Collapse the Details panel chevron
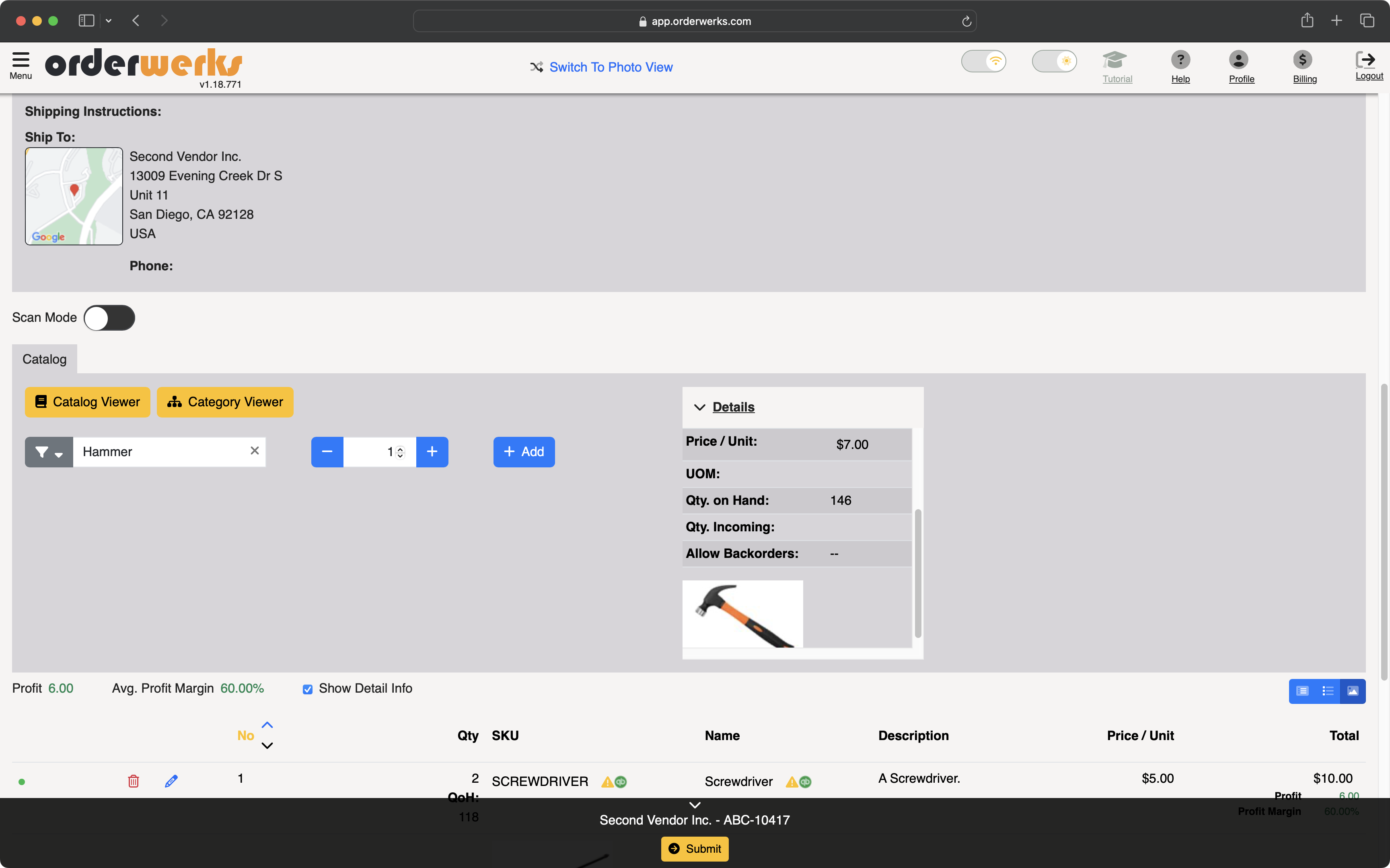1390x868 pixels. 699,407
